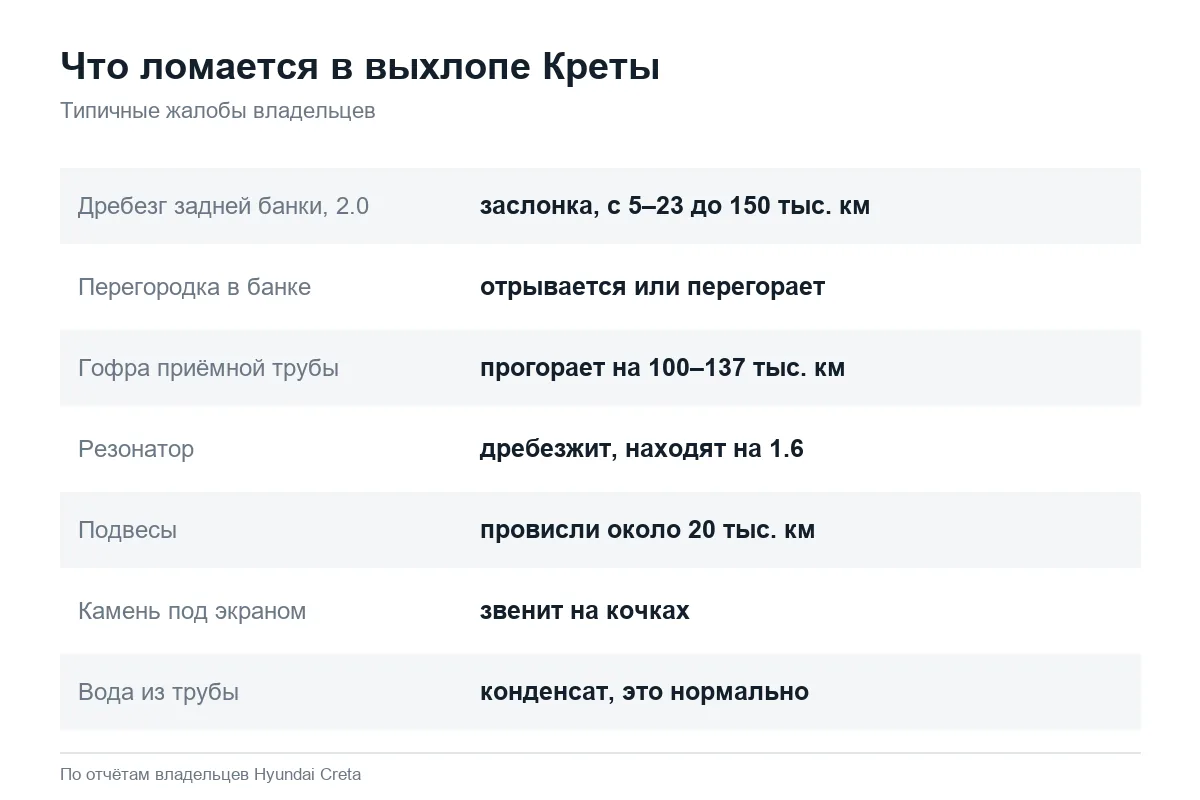Click the value 'заслонка, с 5–23 до 150 тыс. км'
The image size is (1200, 800).
pos(675,206)
